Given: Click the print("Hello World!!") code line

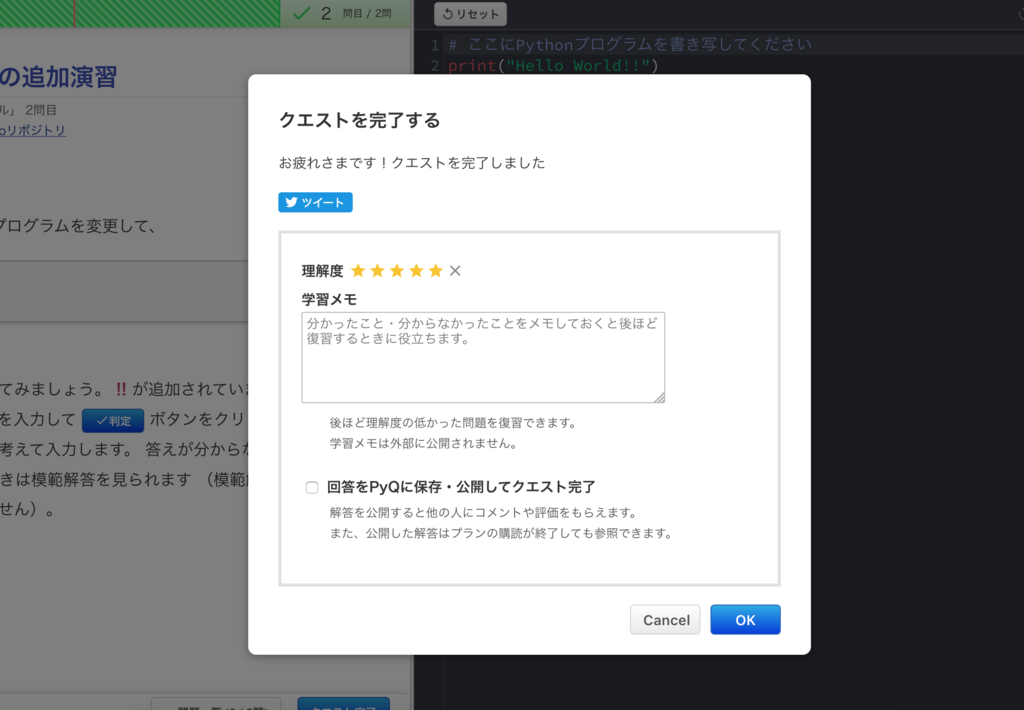Looking at the screenshot, I should click(x=553, y=65).
